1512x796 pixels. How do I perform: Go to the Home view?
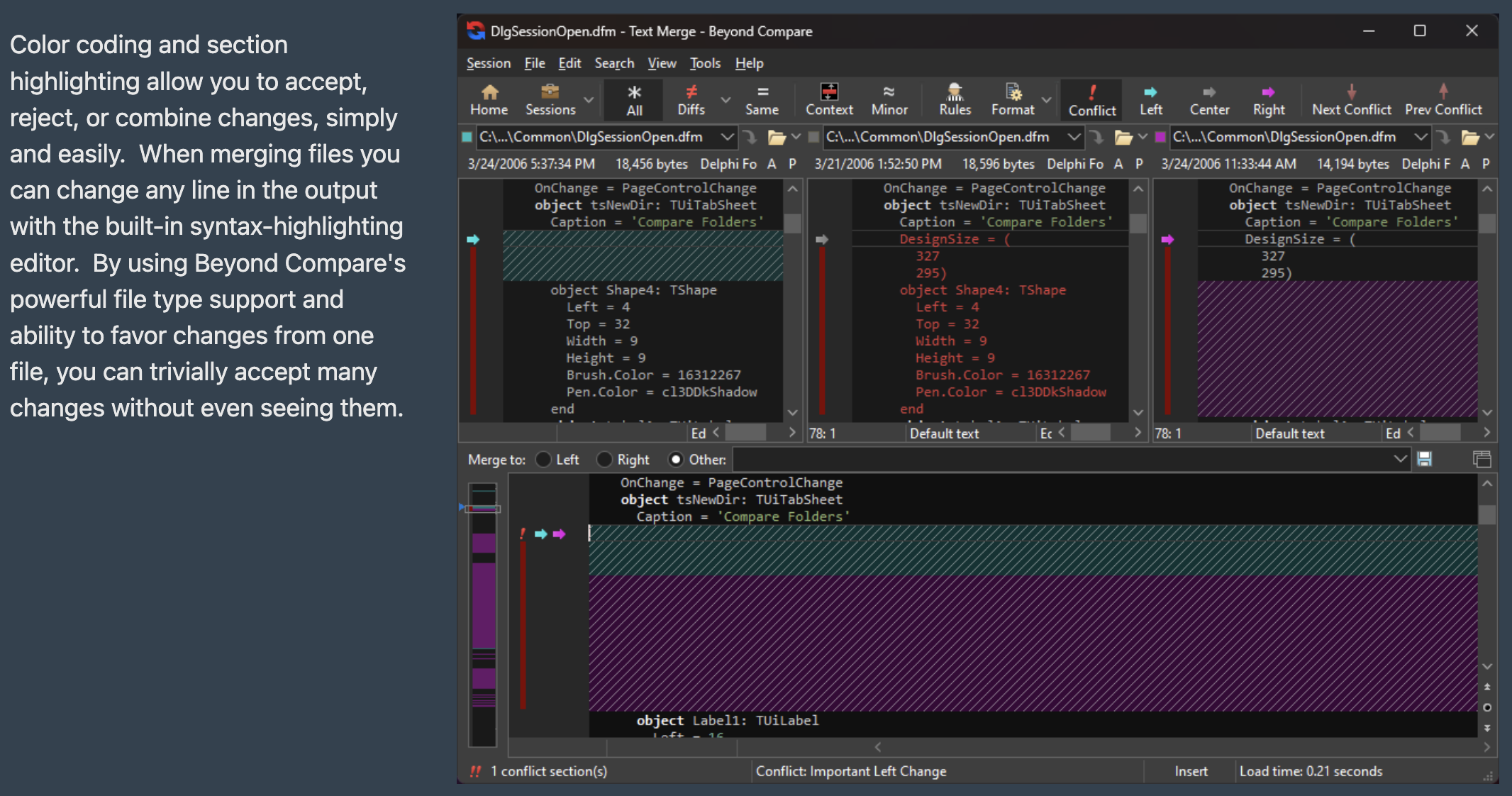489,100
